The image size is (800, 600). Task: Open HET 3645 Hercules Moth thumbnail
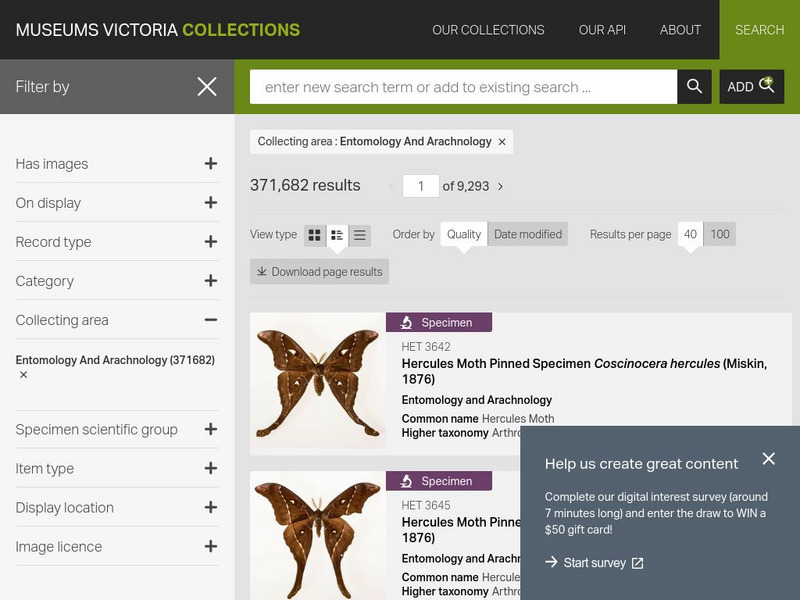(x=318, y=536)
